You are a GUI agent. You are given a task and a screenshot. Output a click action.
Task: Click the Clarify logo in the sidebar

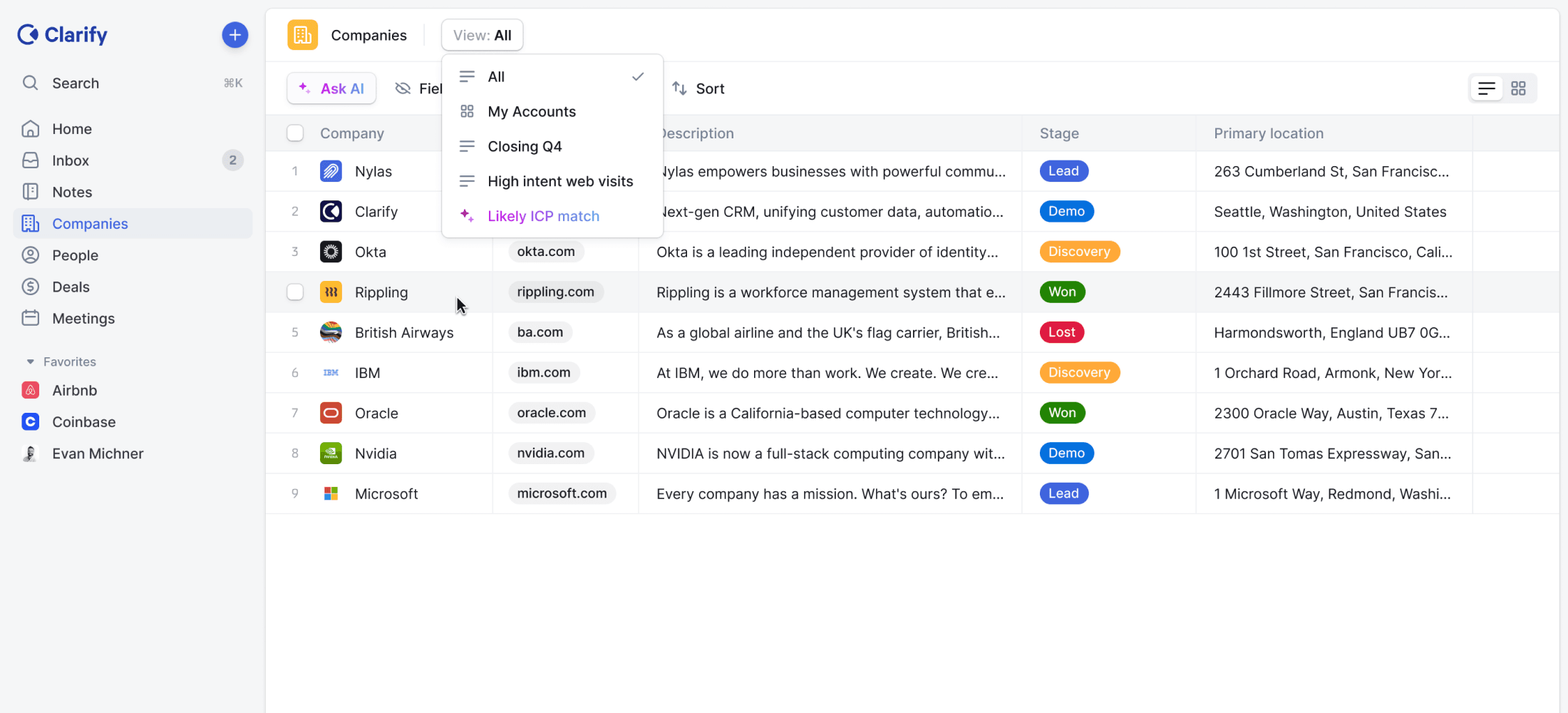[62, 34]
